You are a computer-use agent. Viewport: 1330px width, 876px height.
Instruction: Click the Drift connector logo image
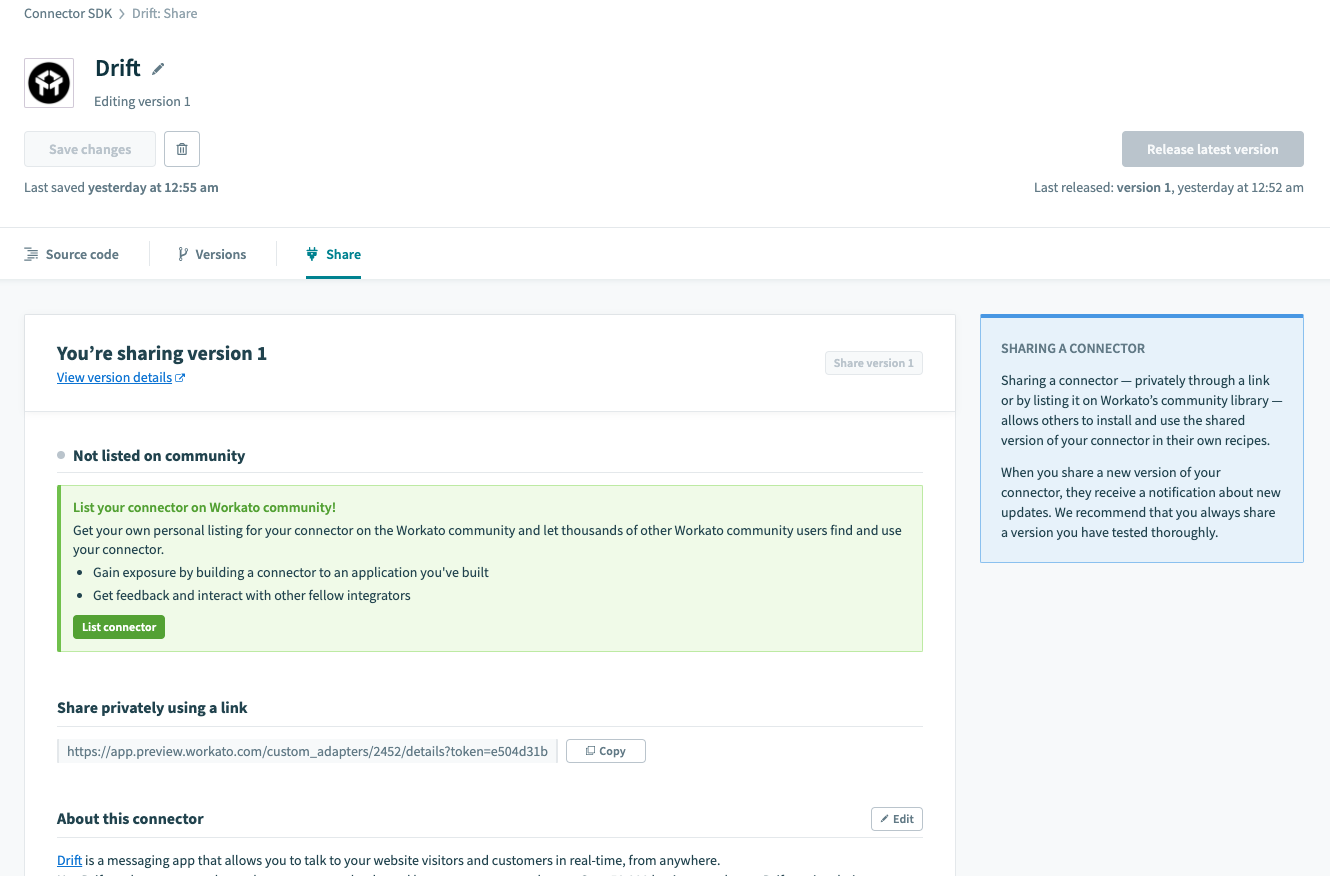tap(49, 83)
